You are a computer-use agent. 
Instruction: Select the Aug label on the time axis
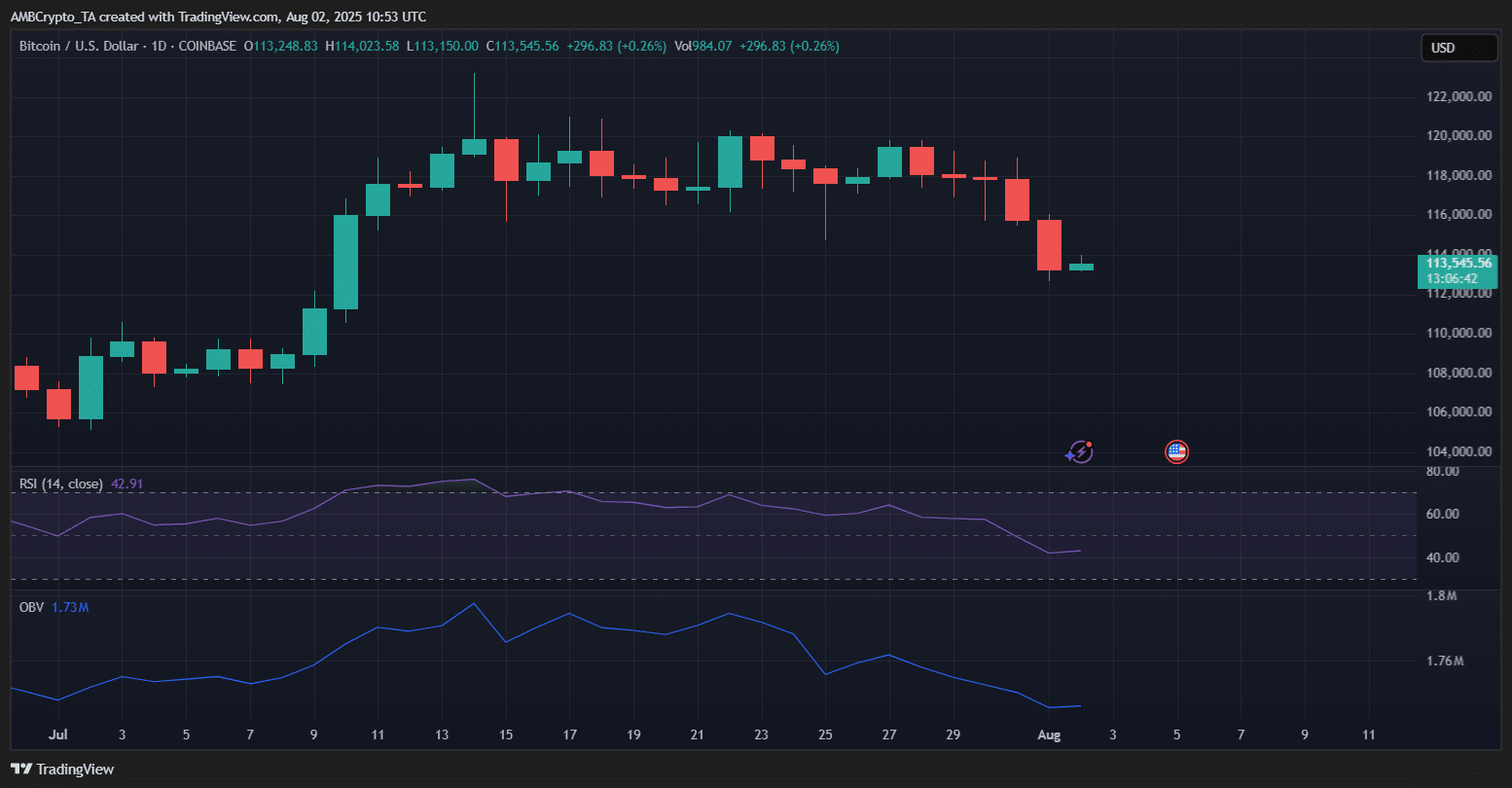coord(1049,735)
